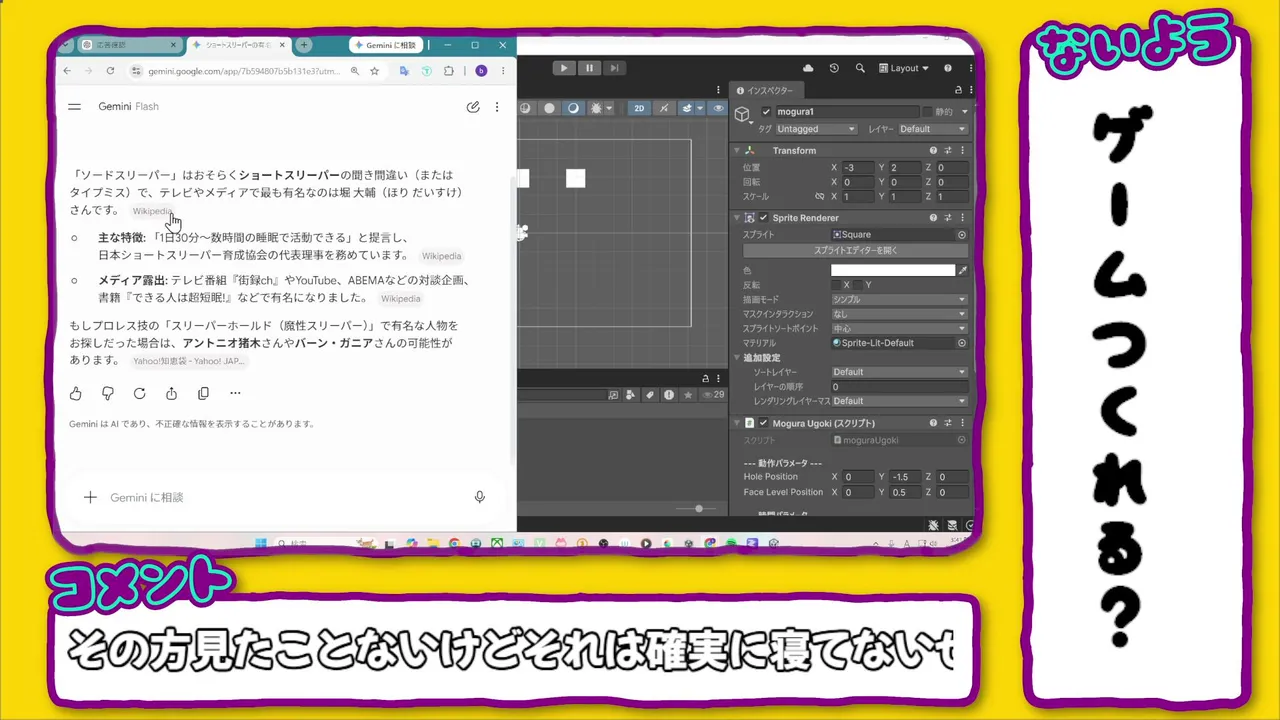Open the 描画モード シンプル dropdown
This screenshot has width=1280, height=720.
point(899,300)
